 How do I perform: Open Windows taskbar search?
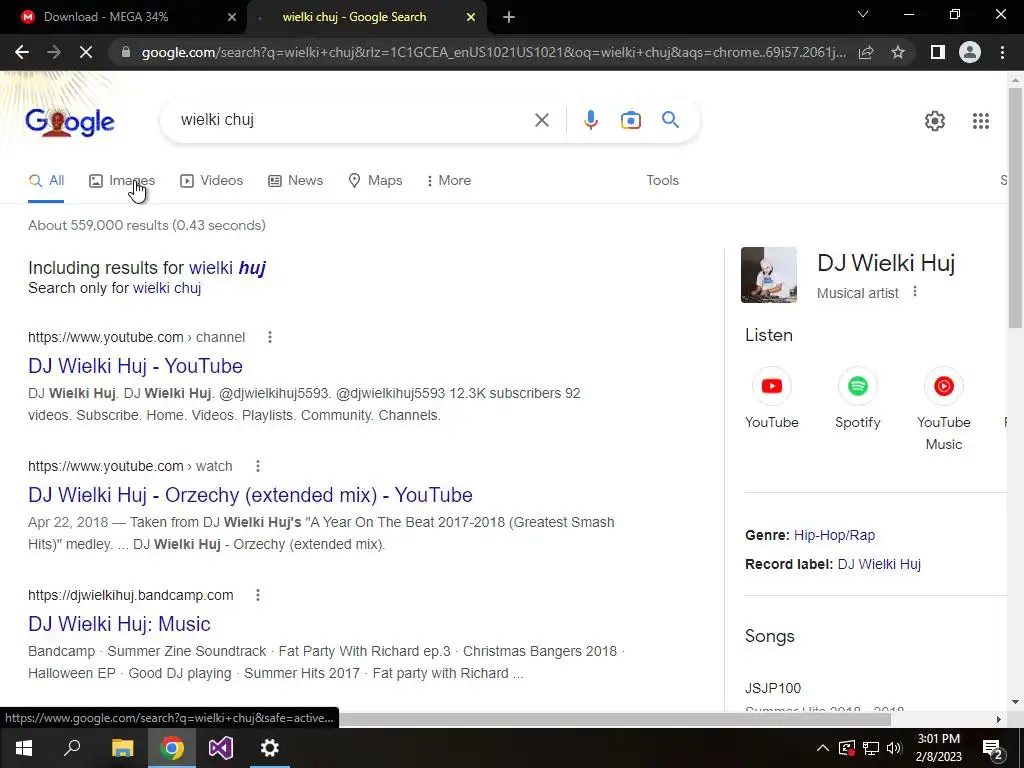point(72,748)
